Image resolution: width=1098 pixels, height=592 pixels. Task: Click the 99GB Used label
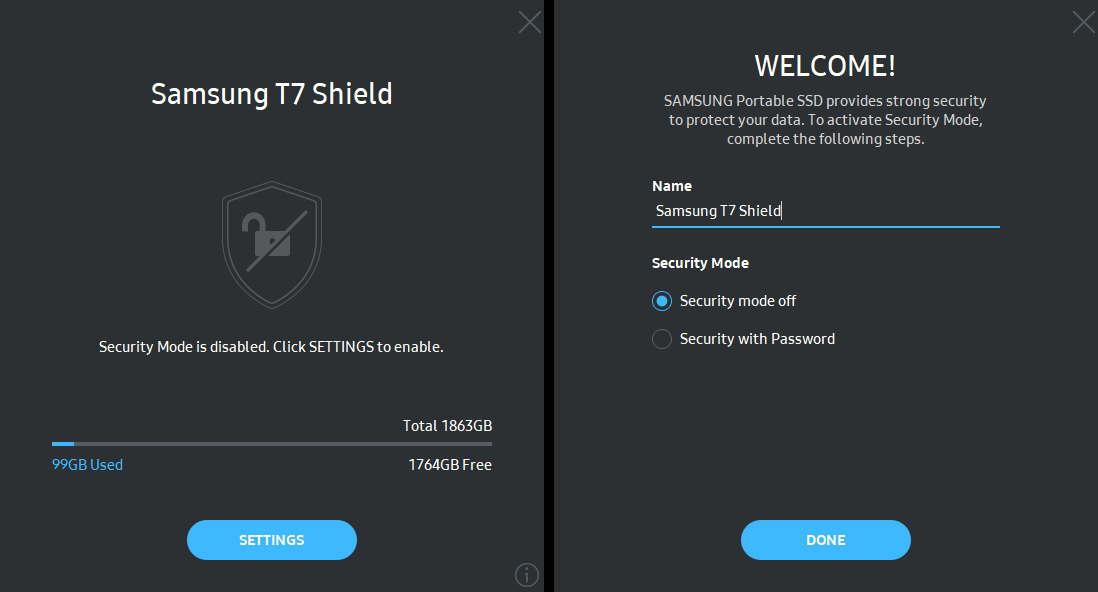[87, 465]
